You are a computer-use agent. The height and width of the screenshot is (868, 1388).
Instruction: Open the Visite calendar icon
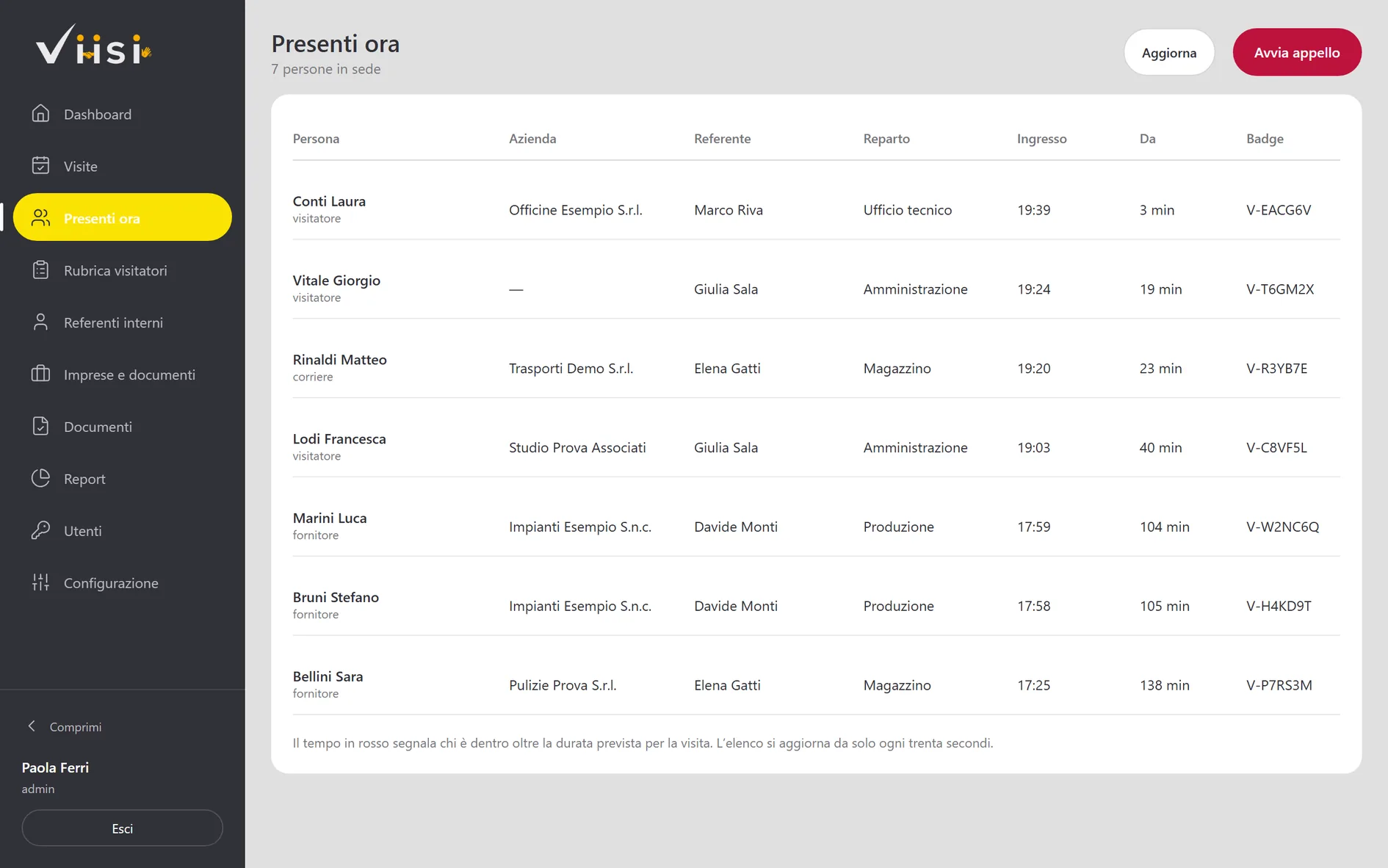[40, 166]
